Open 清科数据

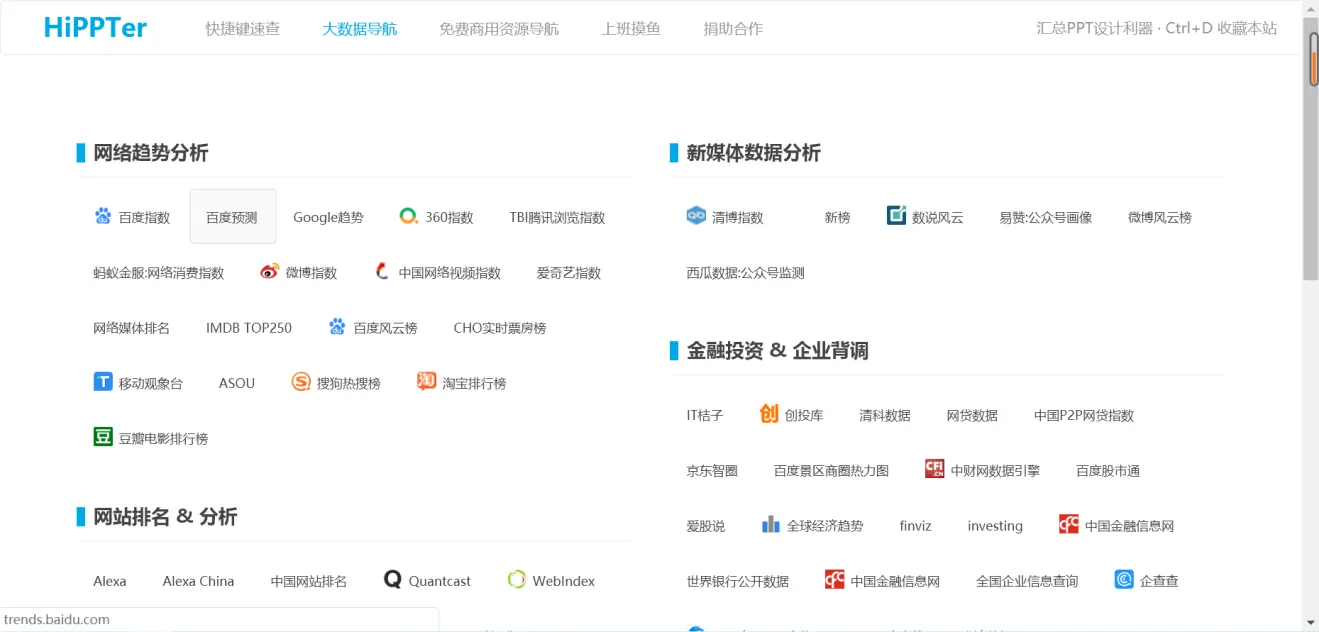click(x=885, y=415)
